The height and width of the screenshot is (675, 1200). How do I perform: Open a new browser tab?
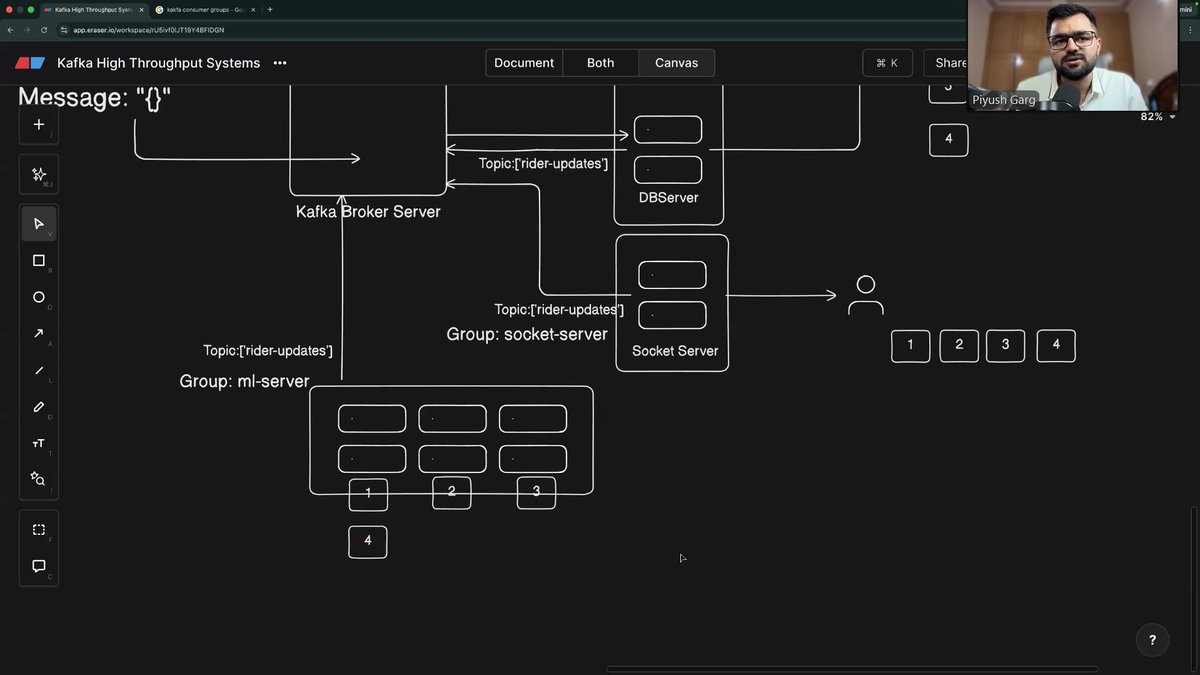pos(270,9)
